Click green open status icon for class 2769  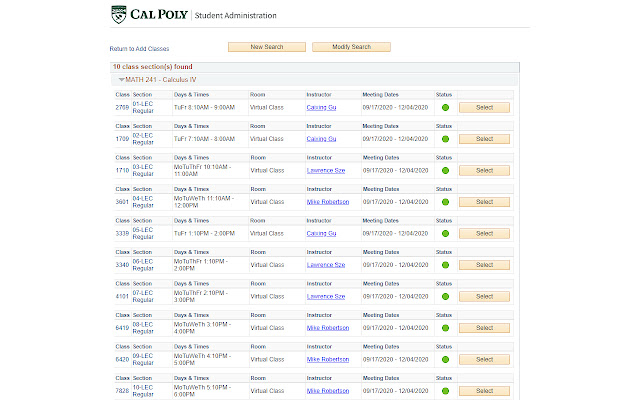tap(445, 107)
